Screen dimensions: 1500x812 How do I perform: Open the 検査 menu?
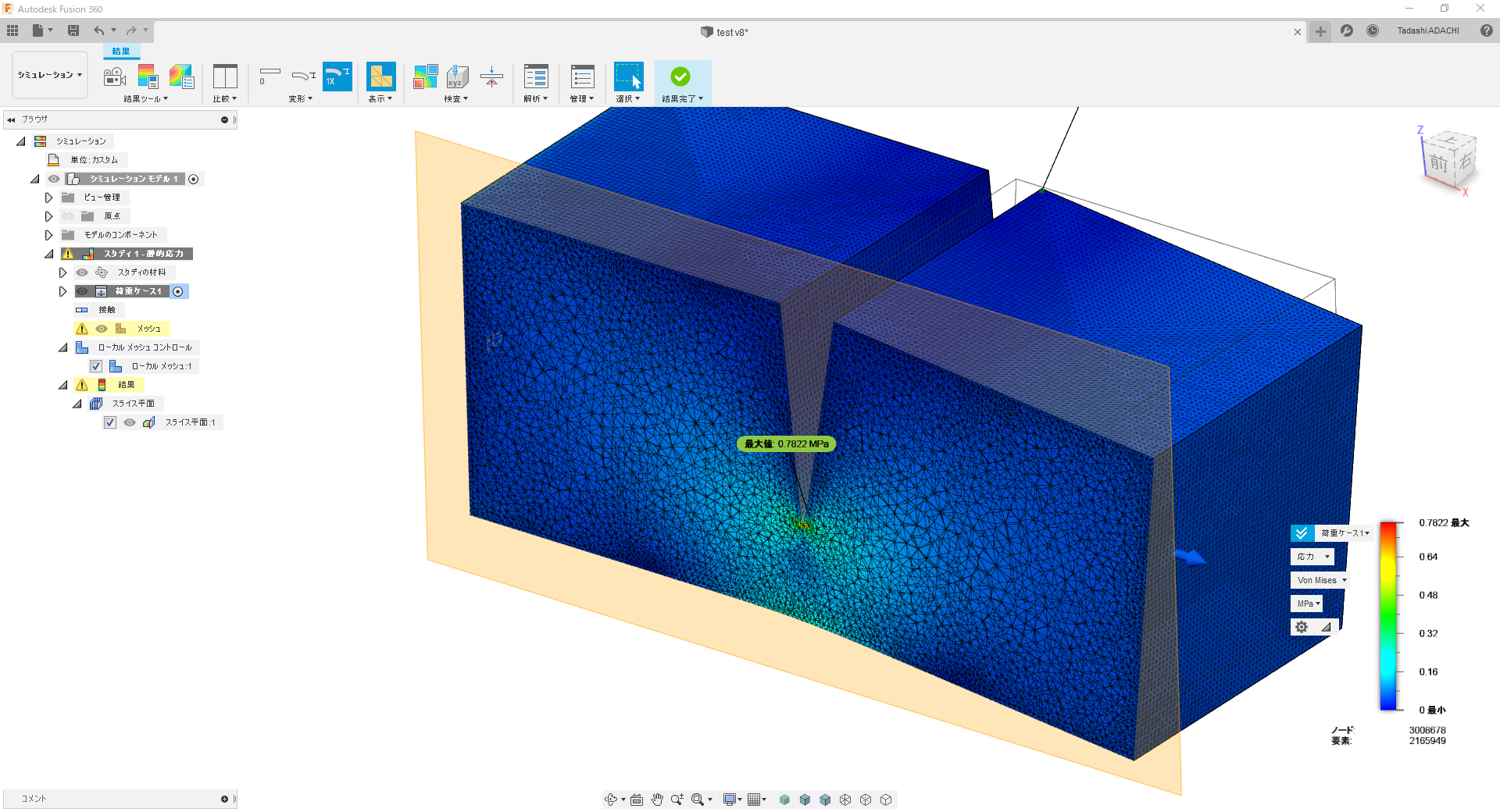tap(456, 99)
